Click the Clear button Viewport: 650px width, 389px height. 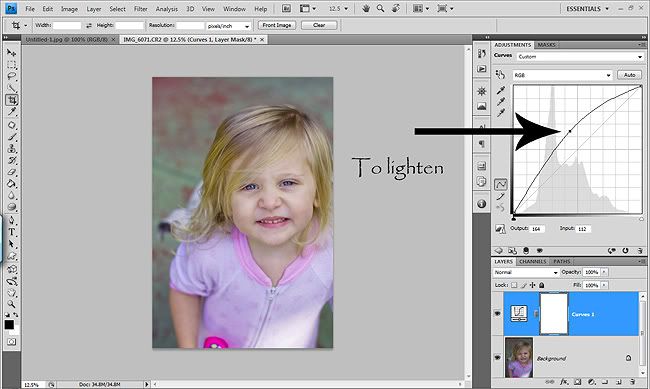tap(319, 25)
